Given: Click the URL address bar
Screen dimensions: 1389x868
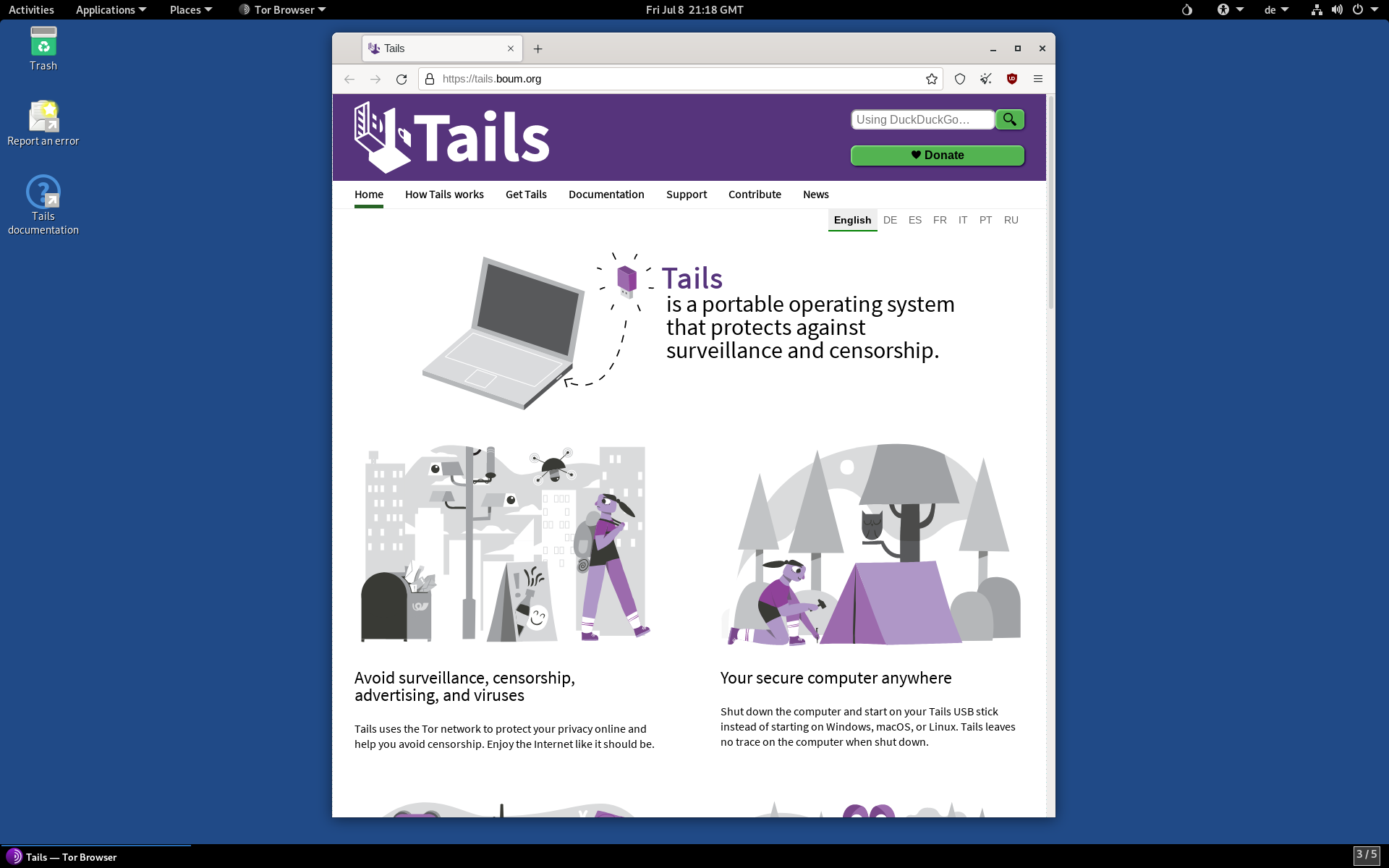Looking at the screenshot, I should pyautogui.click(x=680, y=79).
